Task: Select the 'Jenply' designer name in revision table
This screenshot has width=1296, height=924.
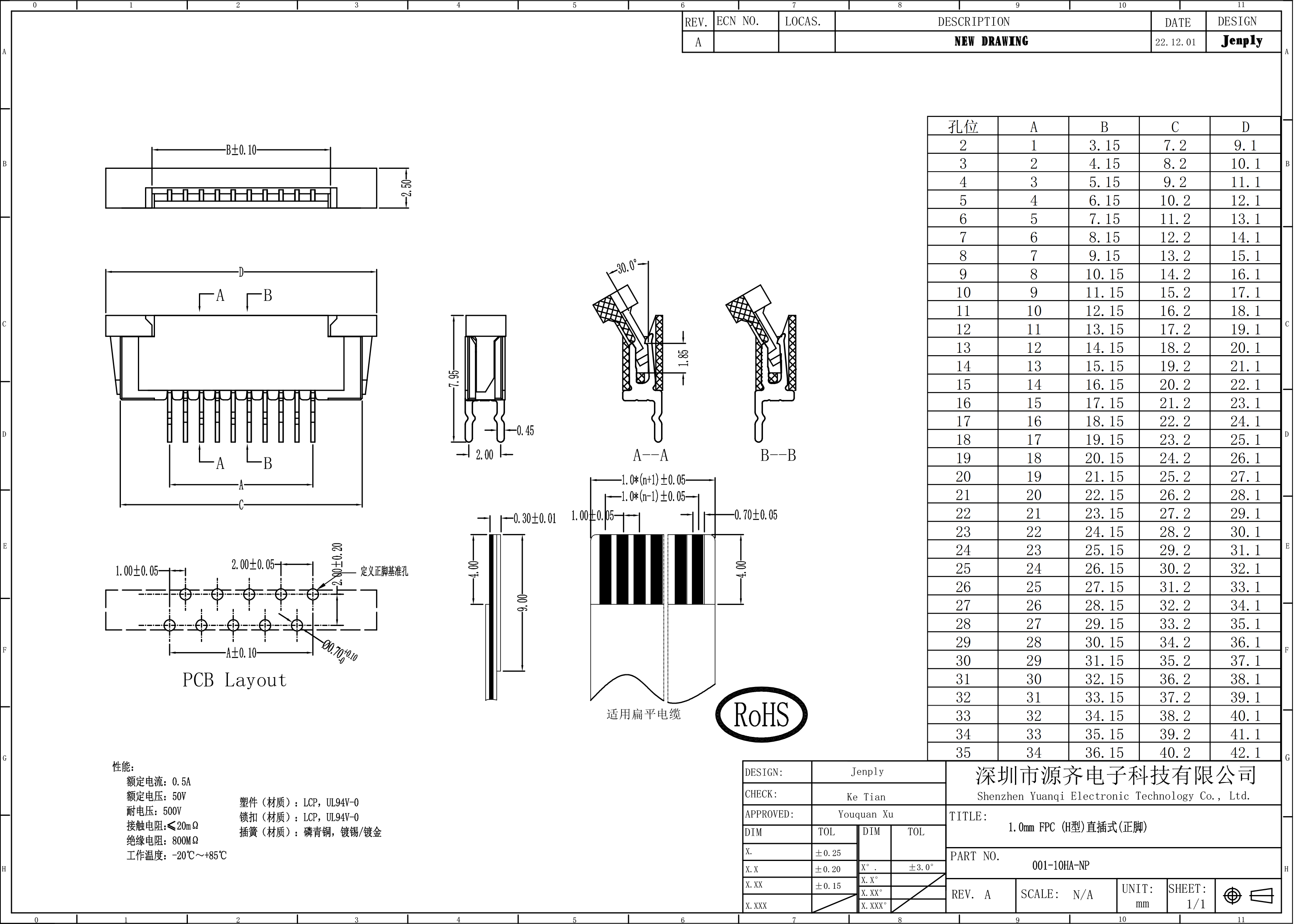Action: (1242, 41)
